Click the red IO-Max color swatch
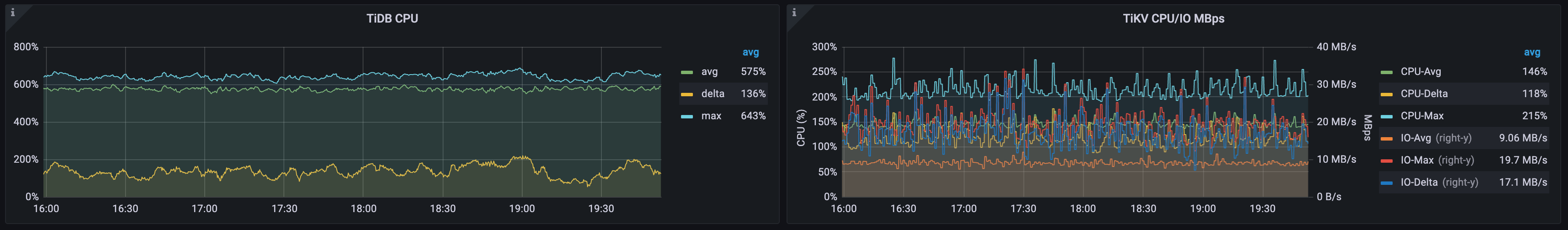Screen dimensions: 1568x230 coord(1387,161)
